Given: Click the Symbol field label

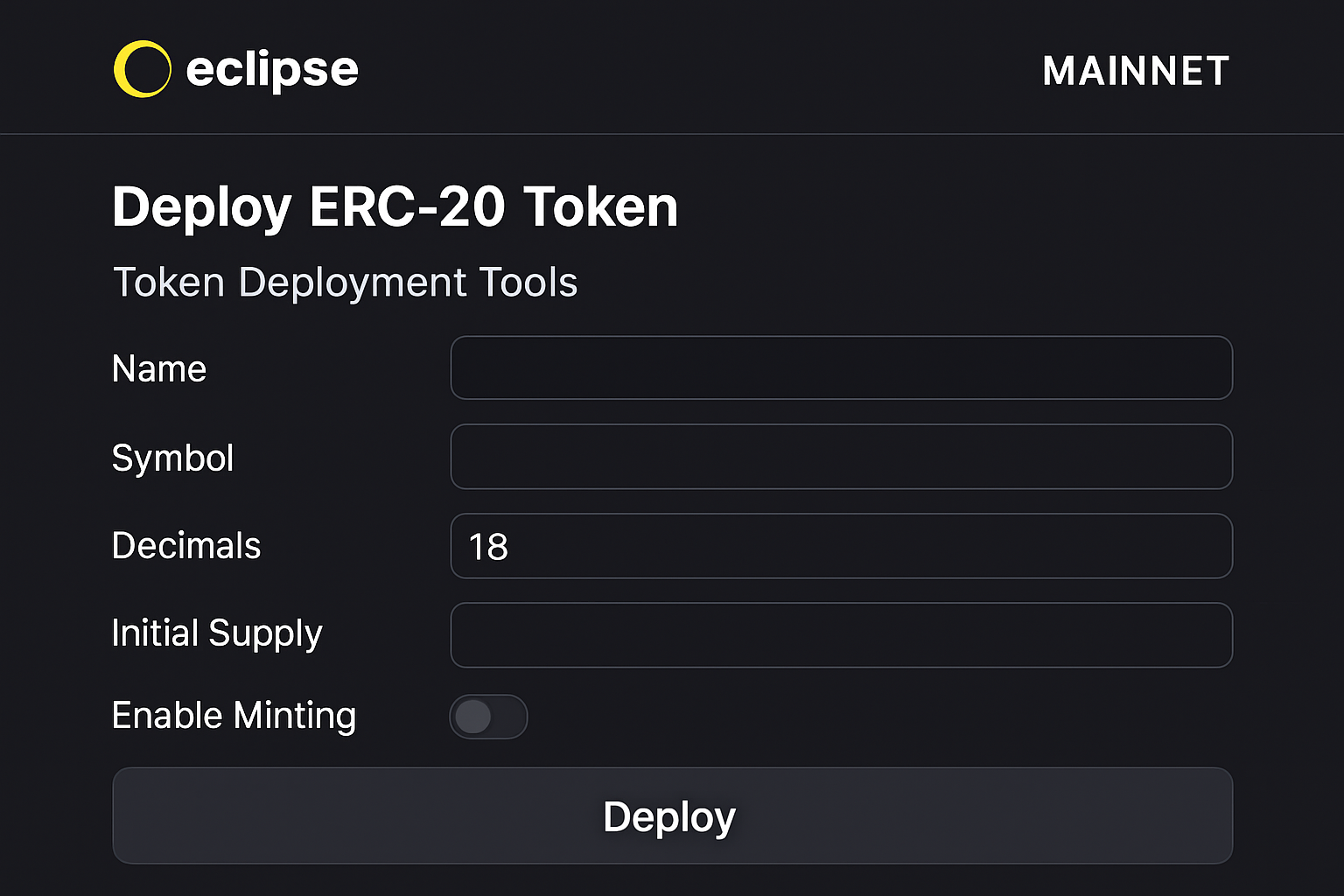Looking at the screenshot, I should [x=172, y=458].
